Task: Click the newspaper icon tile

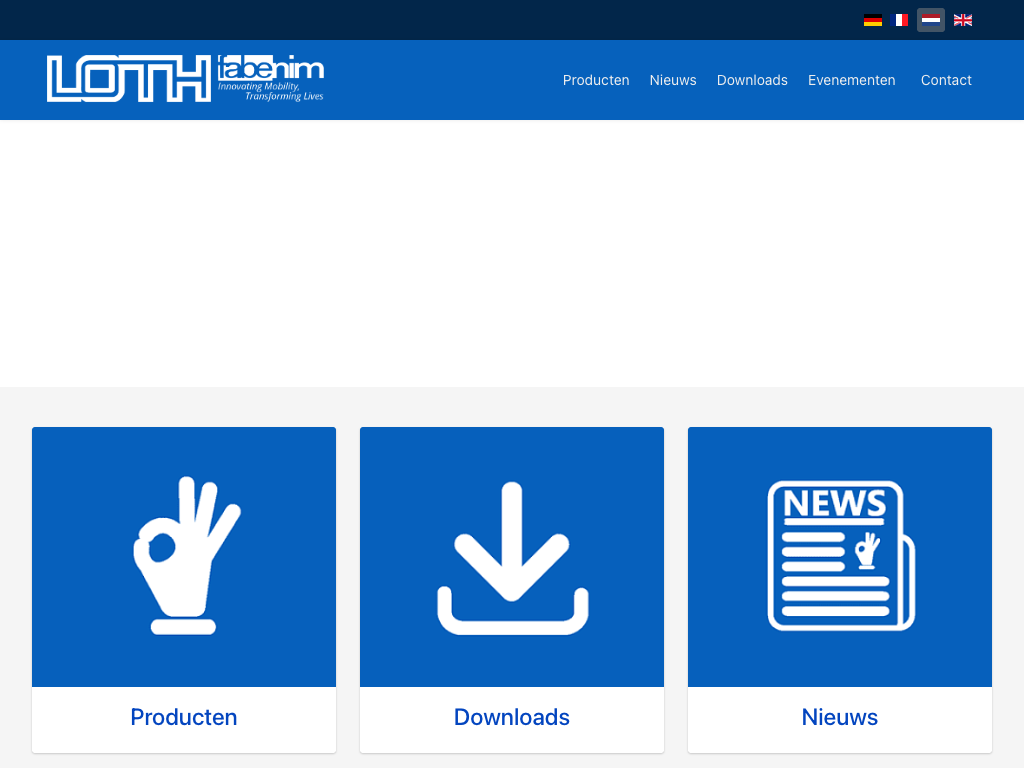Action: tap(840, 556)
